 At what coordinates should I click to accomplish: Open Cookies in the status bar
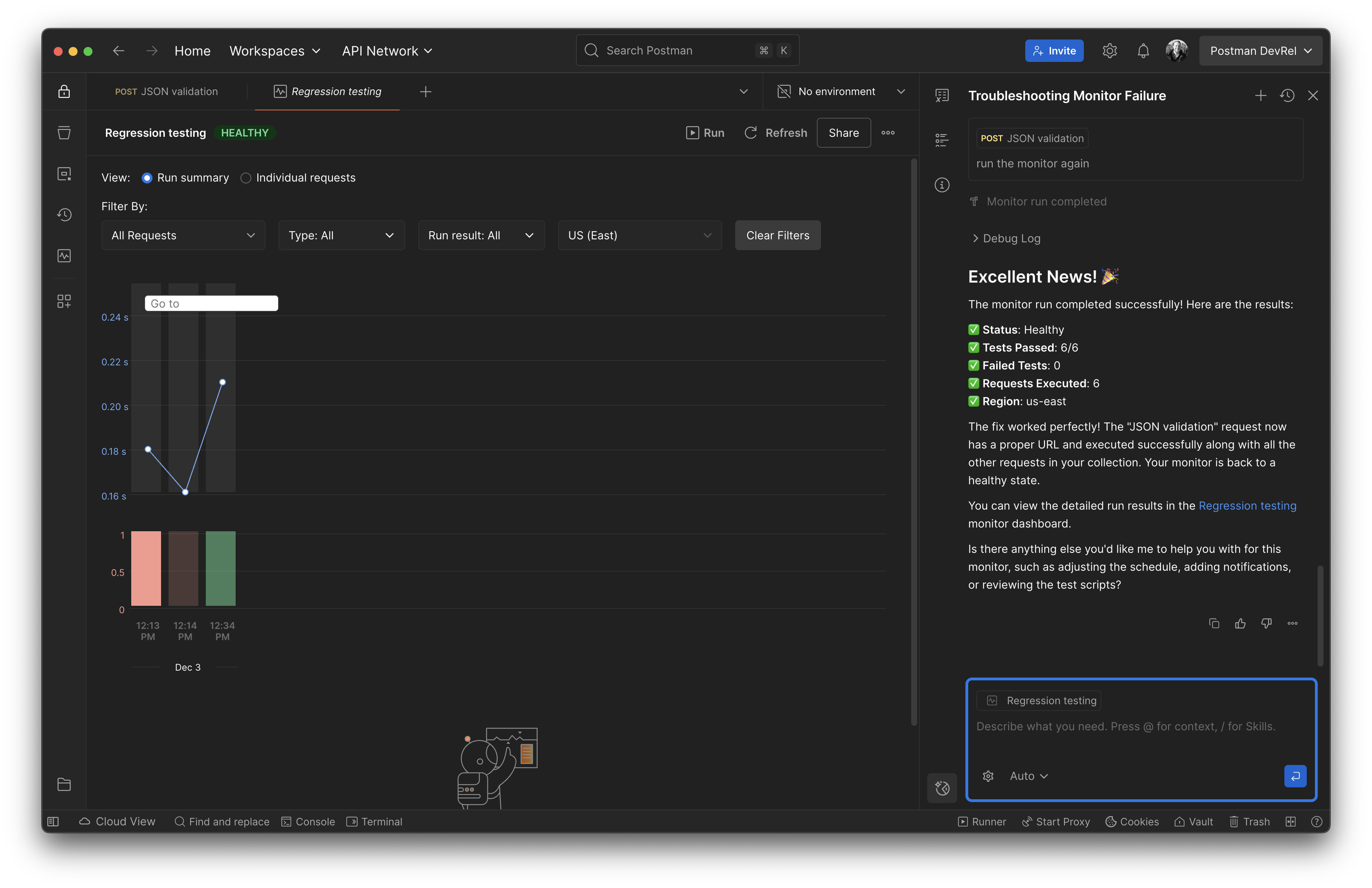click(x=1132, y=822)
